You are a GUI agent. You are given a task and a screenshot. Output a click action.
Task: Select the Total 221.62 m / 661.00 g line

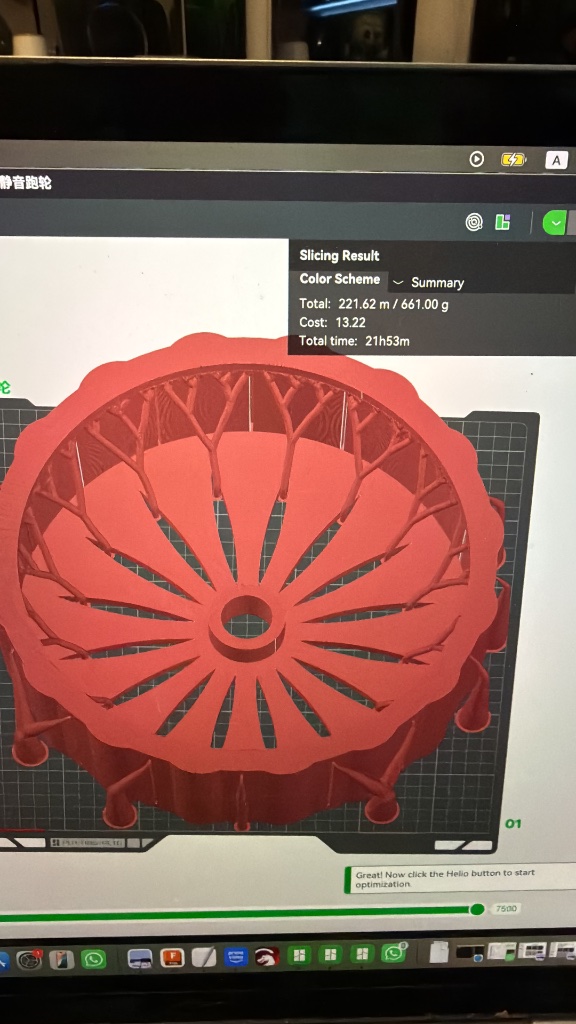374,304
